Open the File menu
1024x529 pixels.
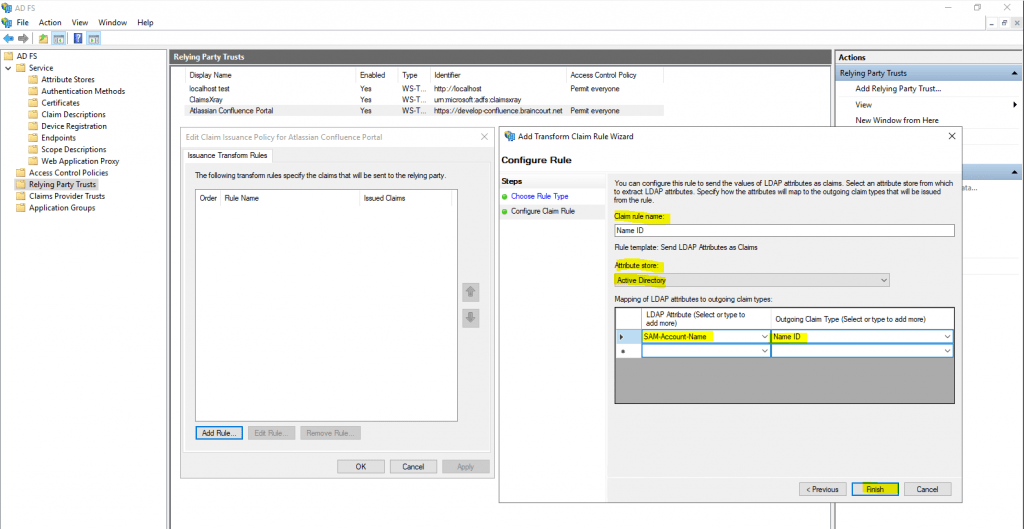point(23,22)
